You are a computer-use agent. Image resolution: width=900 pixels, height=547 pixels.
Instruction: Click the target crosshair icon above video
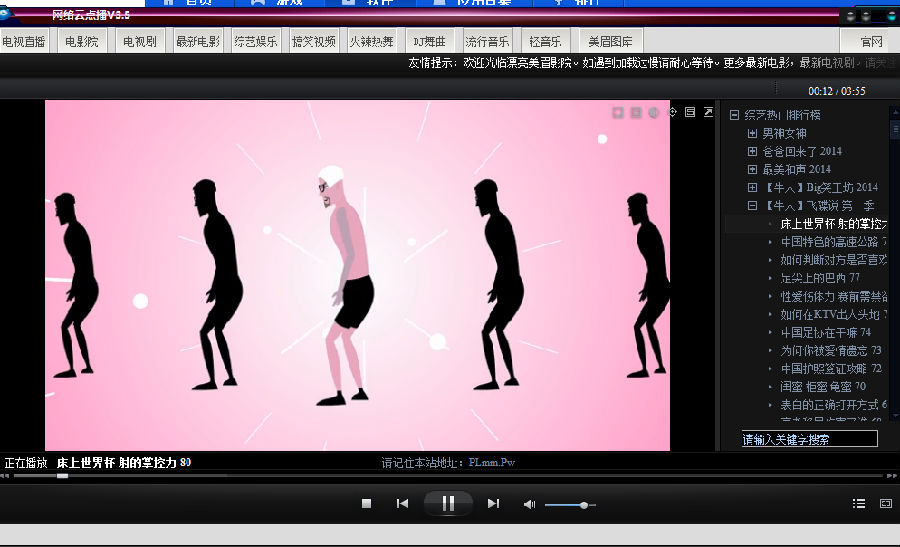click(672, 111)
